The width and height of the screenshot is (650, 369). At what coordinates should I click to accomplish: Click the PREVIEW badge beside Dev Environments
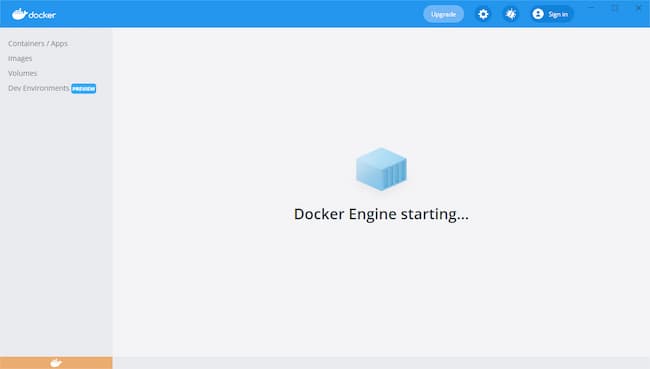[83, 88]
